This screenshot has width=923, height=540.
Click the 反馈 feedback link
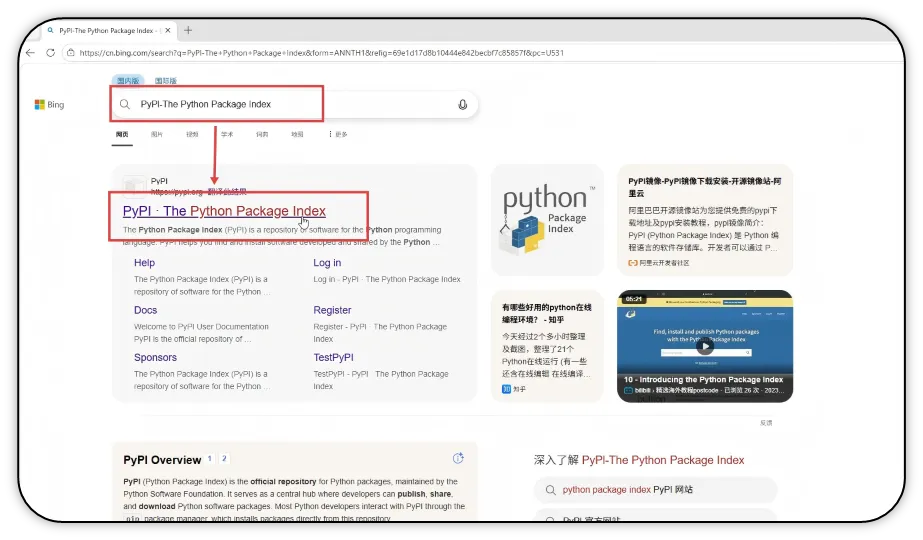766,423
